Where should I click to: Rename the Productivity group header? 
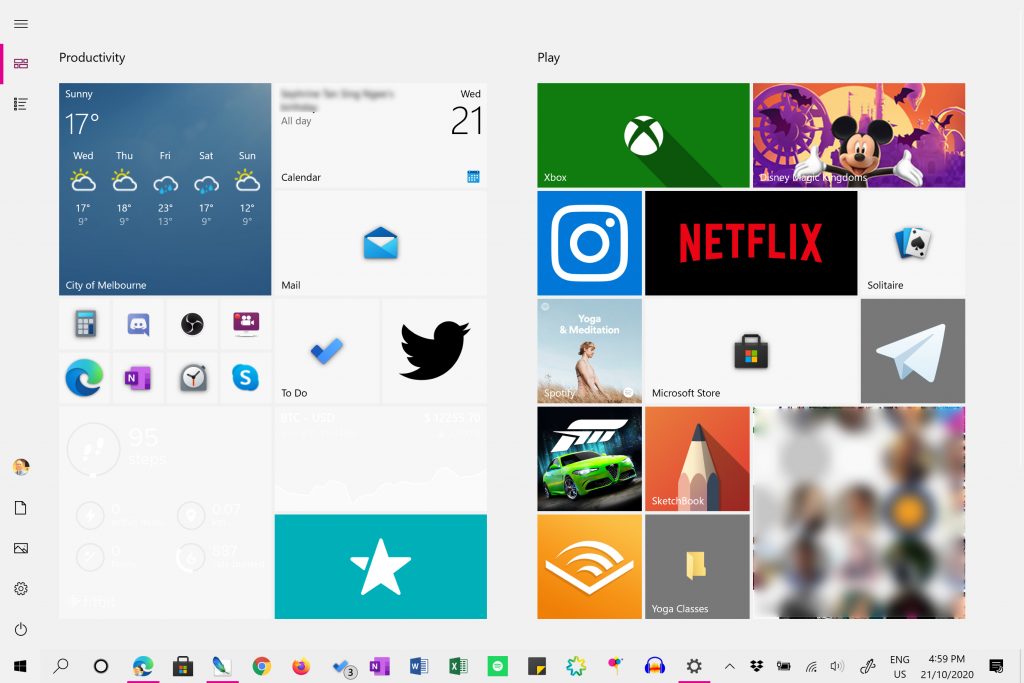92,57
